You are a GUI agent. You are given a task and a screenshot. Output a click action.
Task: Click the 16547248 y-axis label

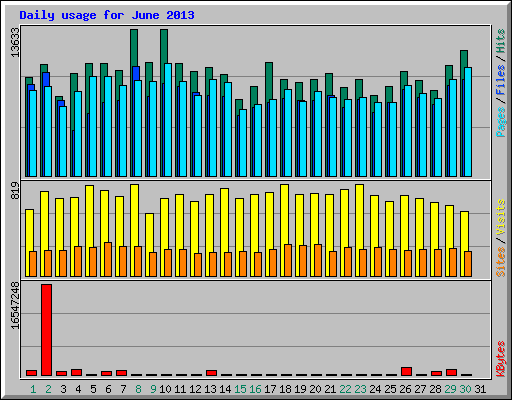click(x=15, y=306)
